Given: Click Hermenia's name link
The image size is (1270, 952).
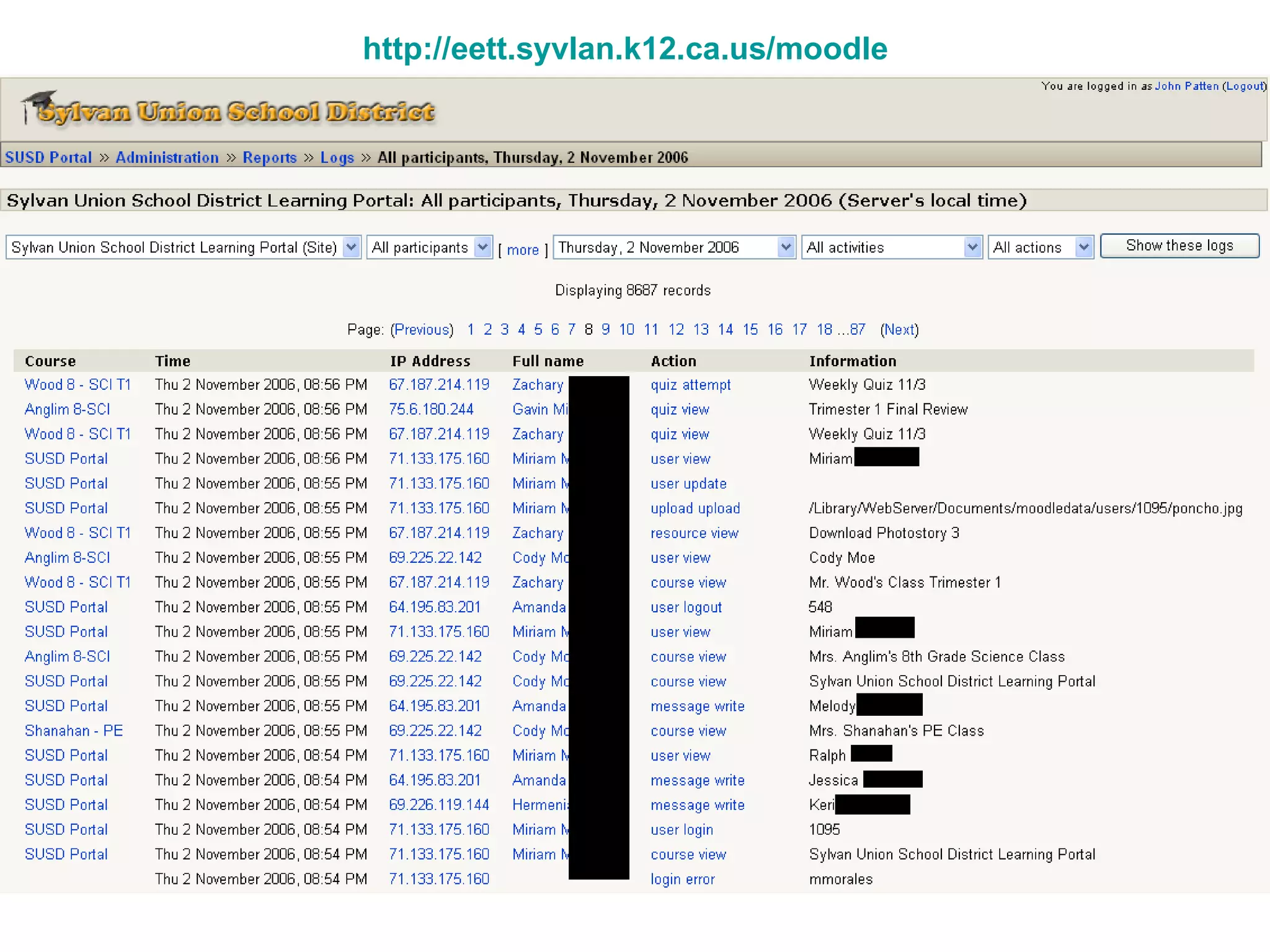Looking at the screenshot, I should 540,804.
